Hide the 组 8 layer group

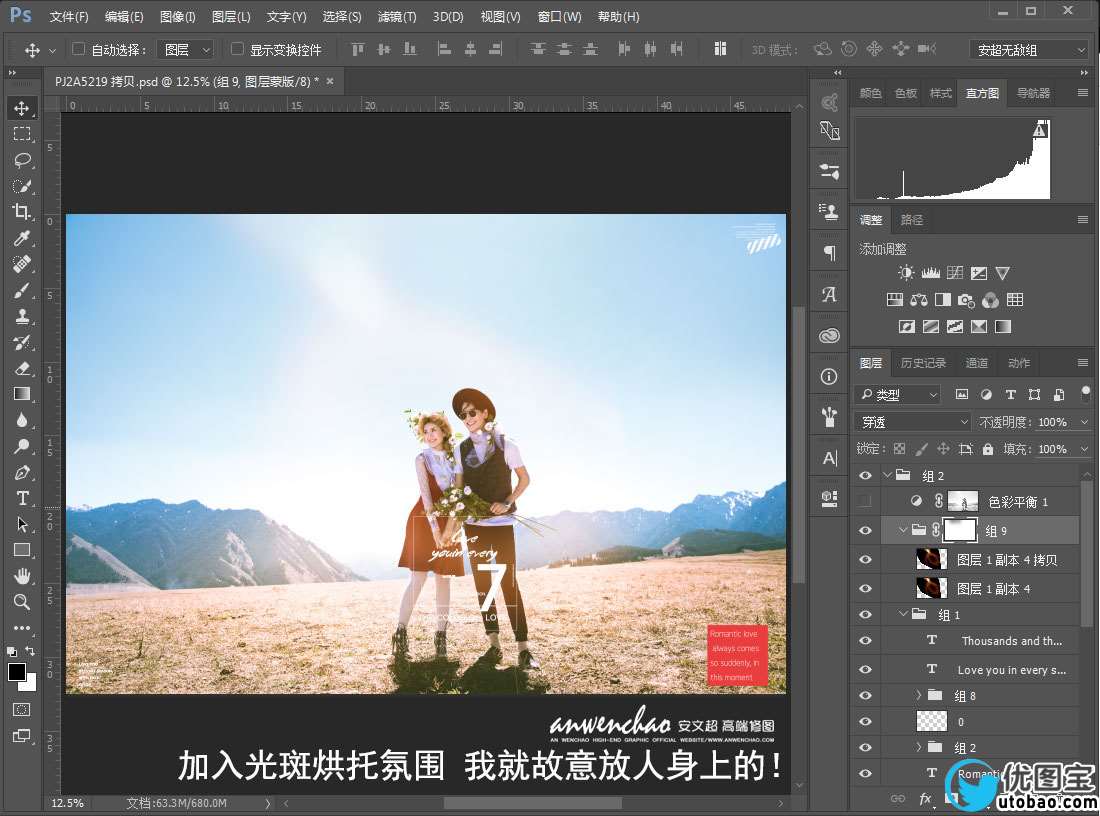click(865, 695)
